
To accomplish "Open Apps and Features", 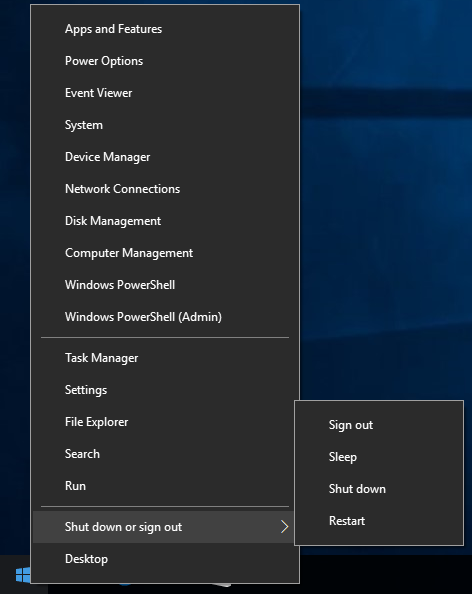I will click(165, 29).
